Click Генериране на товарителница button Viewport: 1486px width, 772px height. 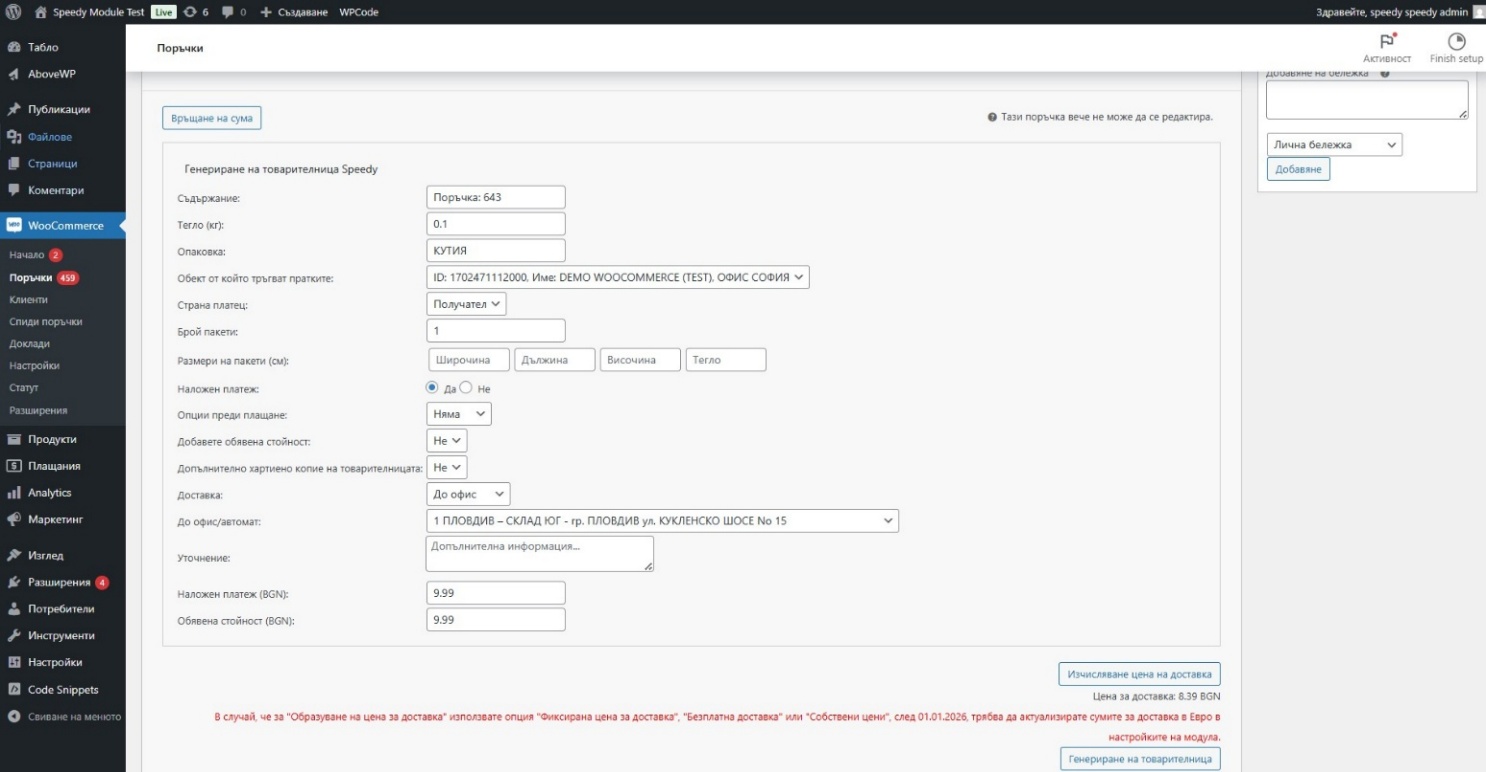tap(1140, 759)
